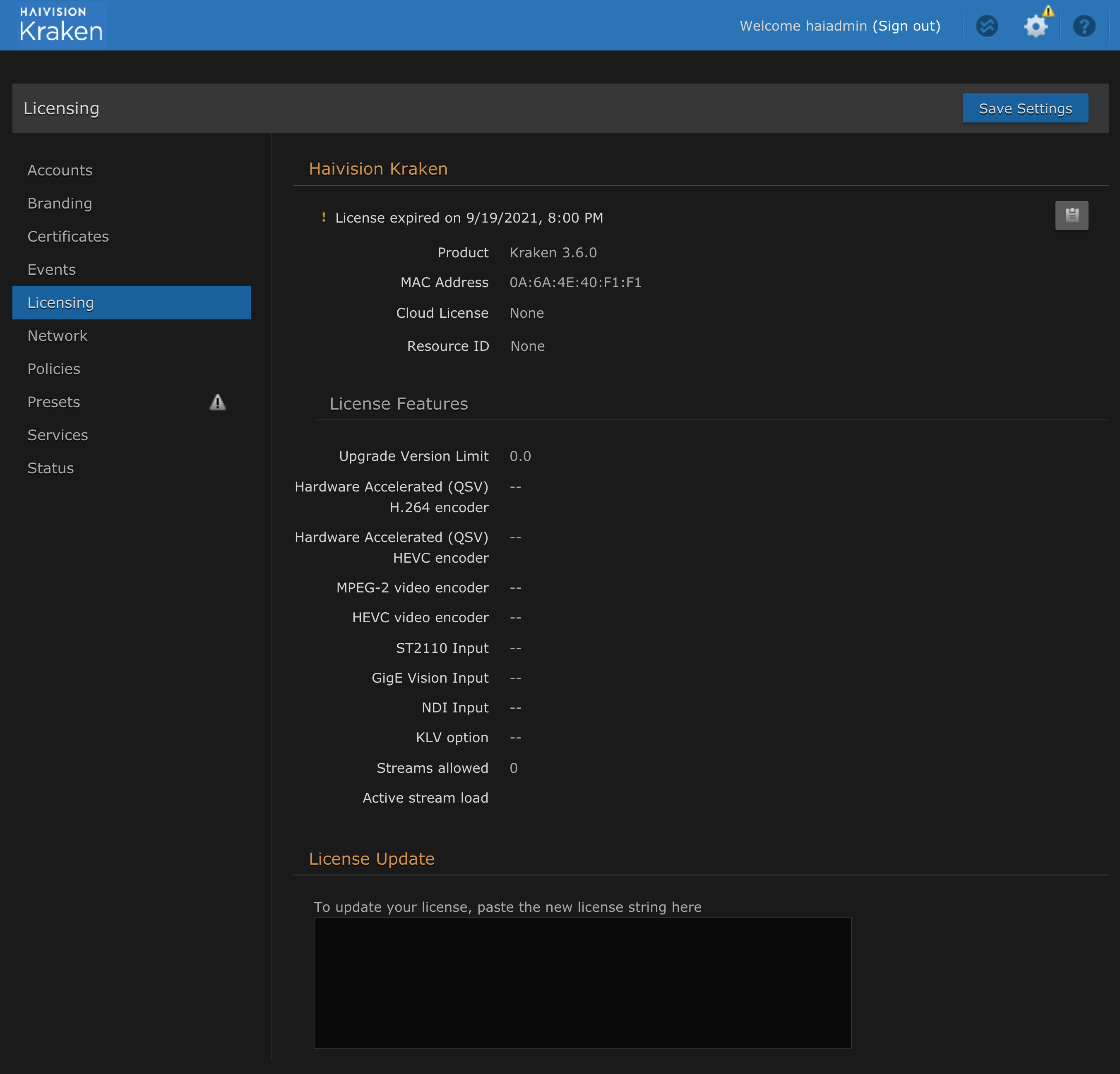Image resolution: width=1120 pixels, height=1074 pixels.
Task: Switch to the Status page
Action: [x=50, y=468]
